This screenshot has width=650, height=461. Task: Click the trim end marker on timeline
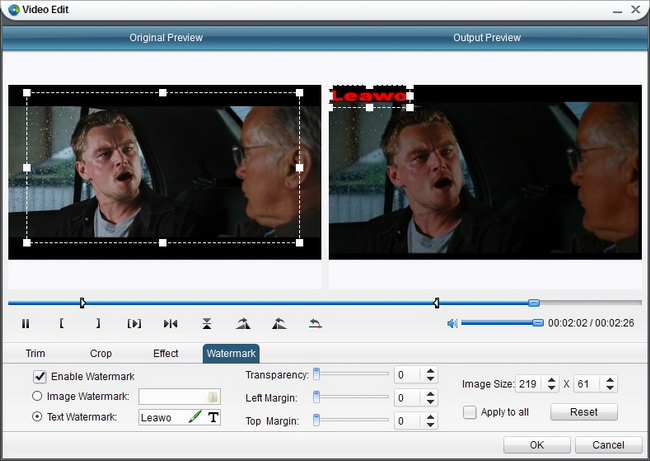point(436,303)
